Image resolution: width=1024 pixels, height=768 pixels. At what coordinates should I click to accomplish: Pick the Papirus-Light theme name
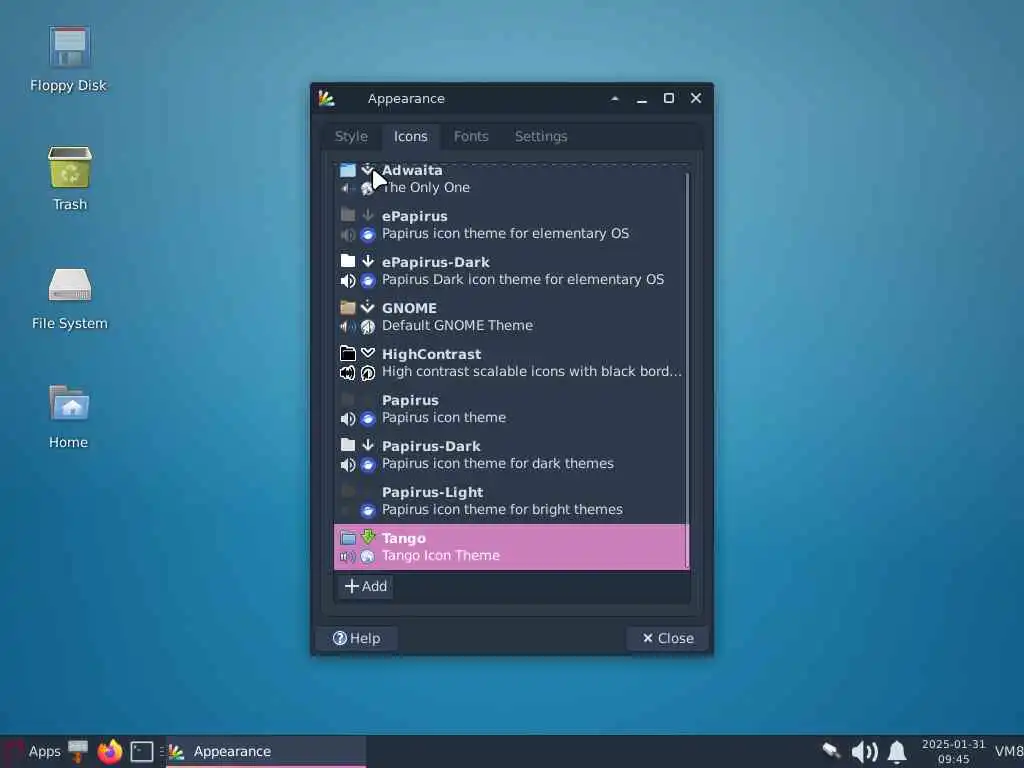(432, 492)
